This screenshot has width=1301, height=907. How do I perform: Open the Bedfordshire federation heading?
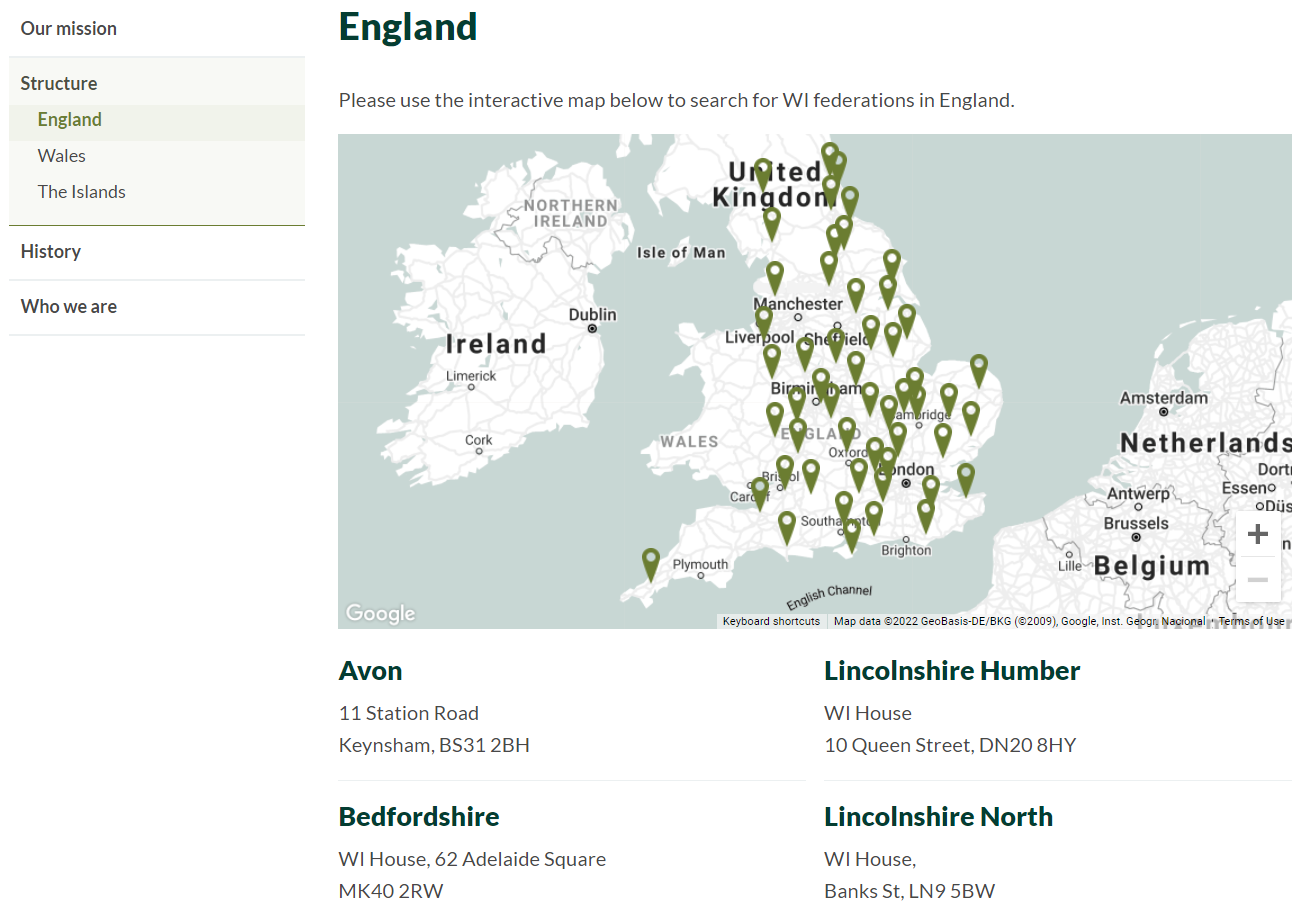coord(419,816)
